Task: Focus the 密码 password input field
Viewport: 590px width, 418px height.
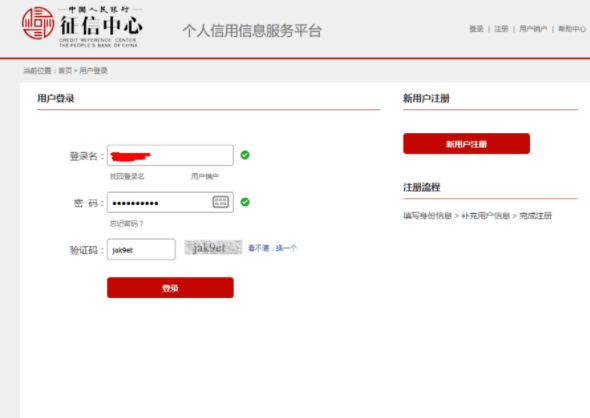Action: click(170, 202)
